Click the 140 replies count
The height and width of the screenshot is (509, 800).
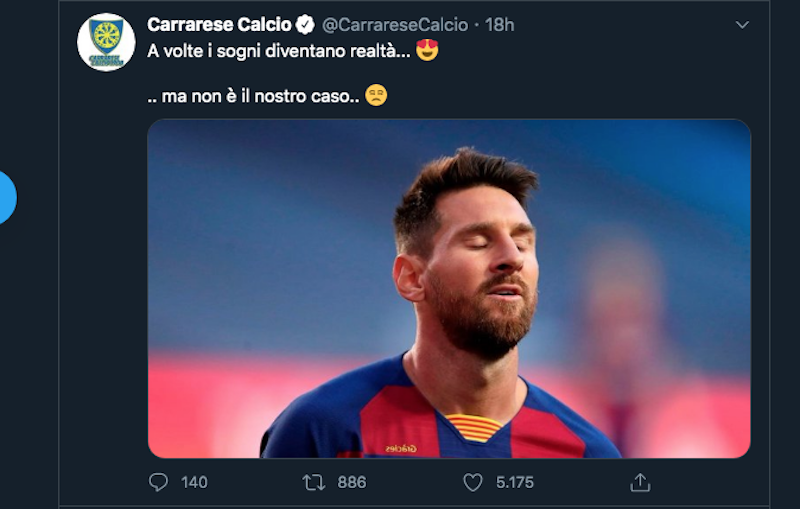click(x=194, y=482)
